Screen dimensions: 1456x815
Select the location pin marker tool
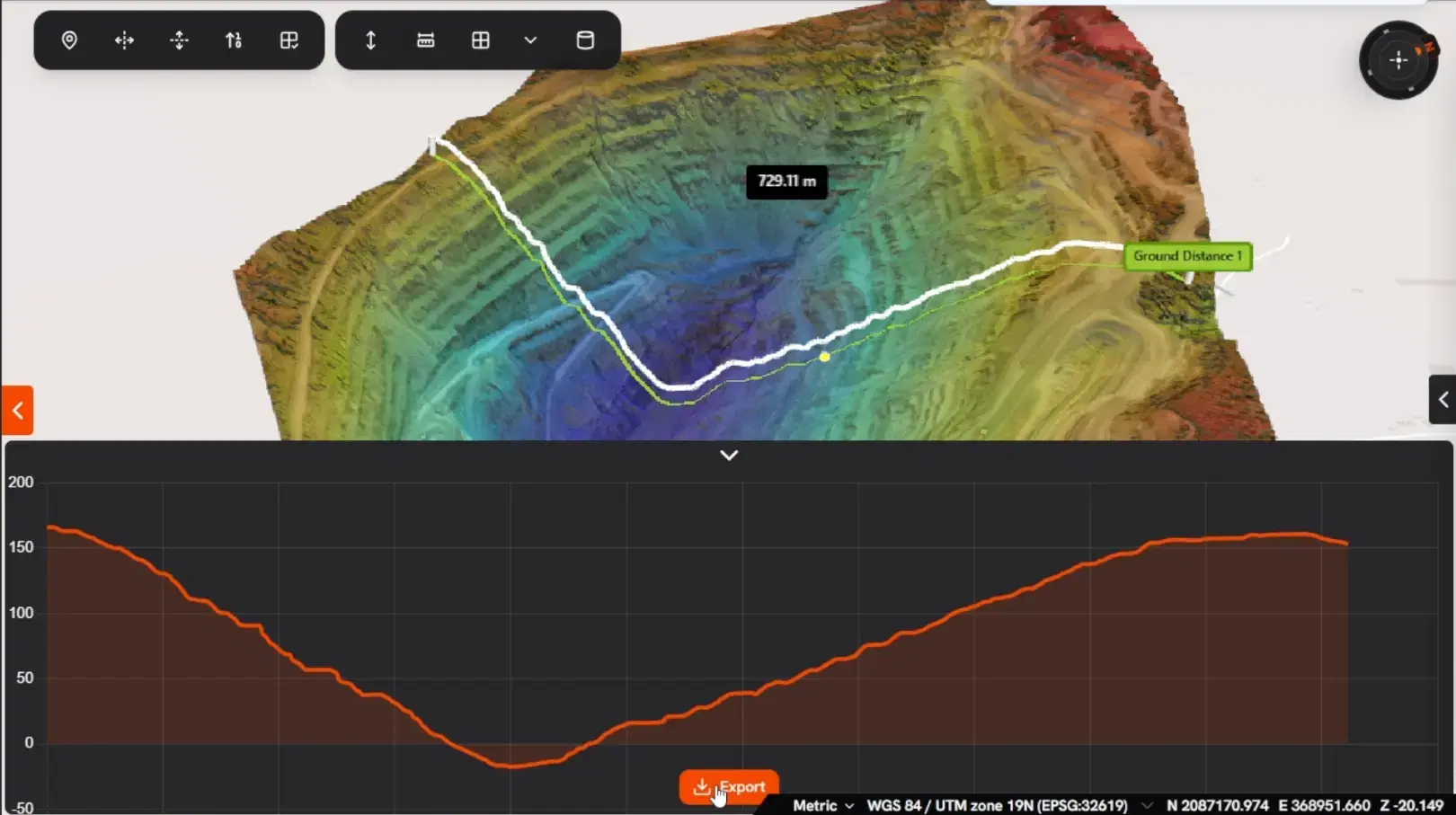tap(69, 40)
